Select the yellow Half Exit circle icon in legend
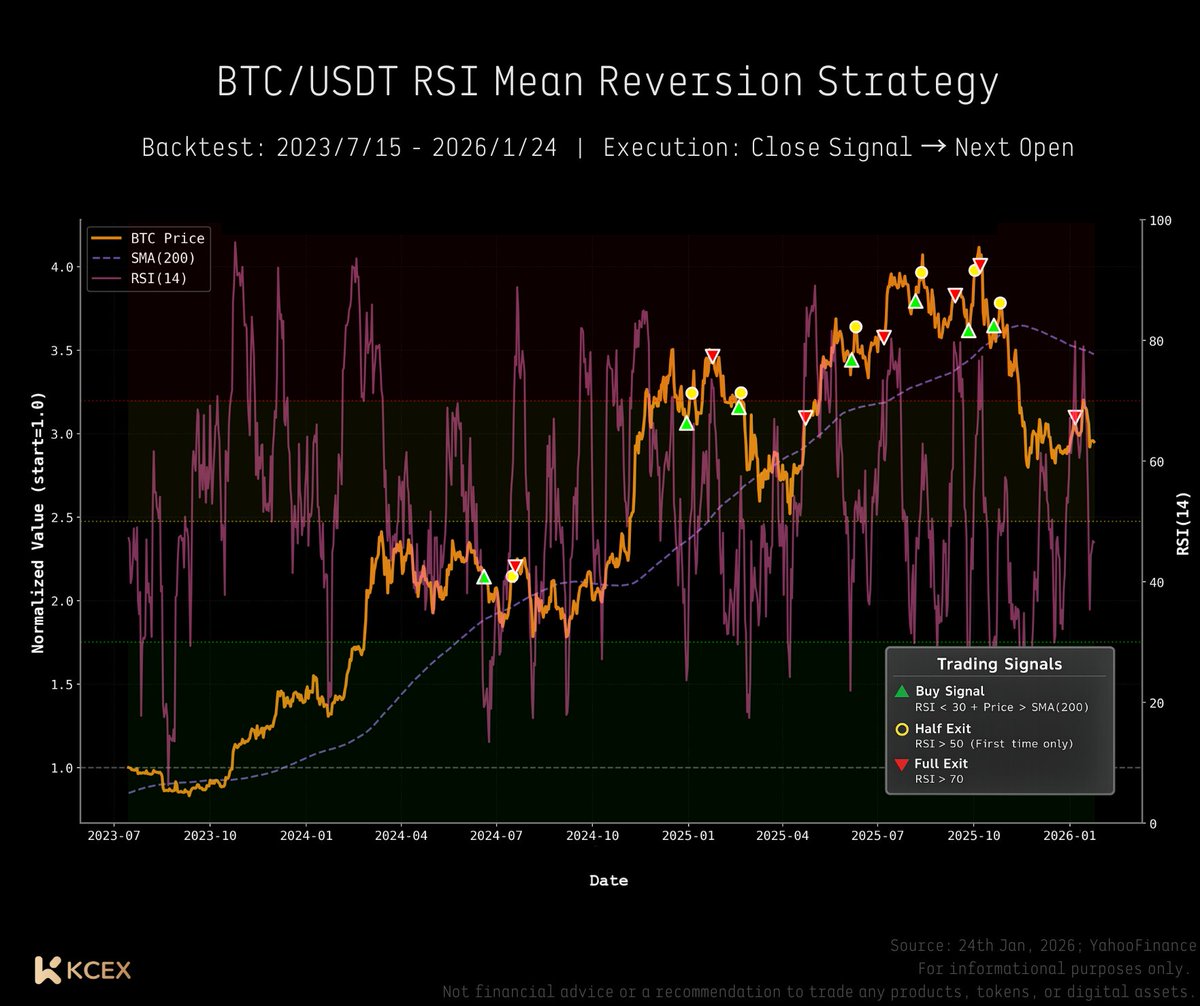This screenshot has height=1006, width=1200. coord(903,728)
